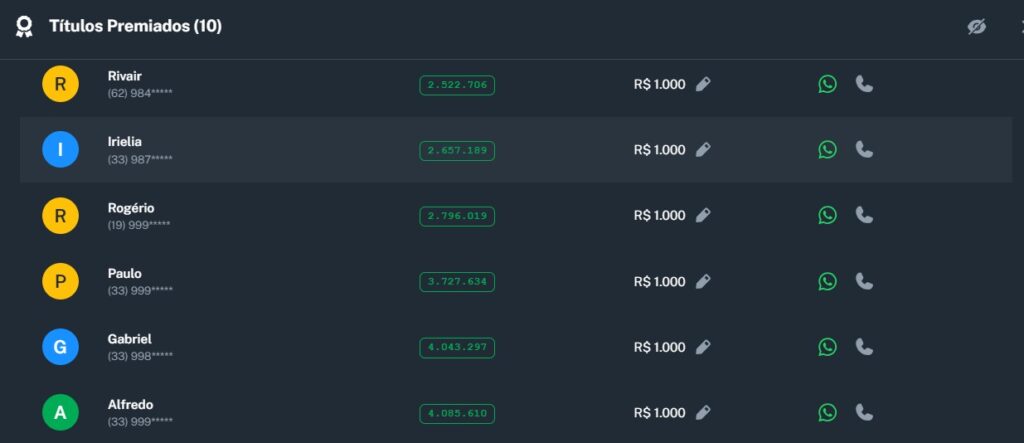1024x443 pixels.
Task: Call Gabriel using phone icon
Action: pos(864,347)
